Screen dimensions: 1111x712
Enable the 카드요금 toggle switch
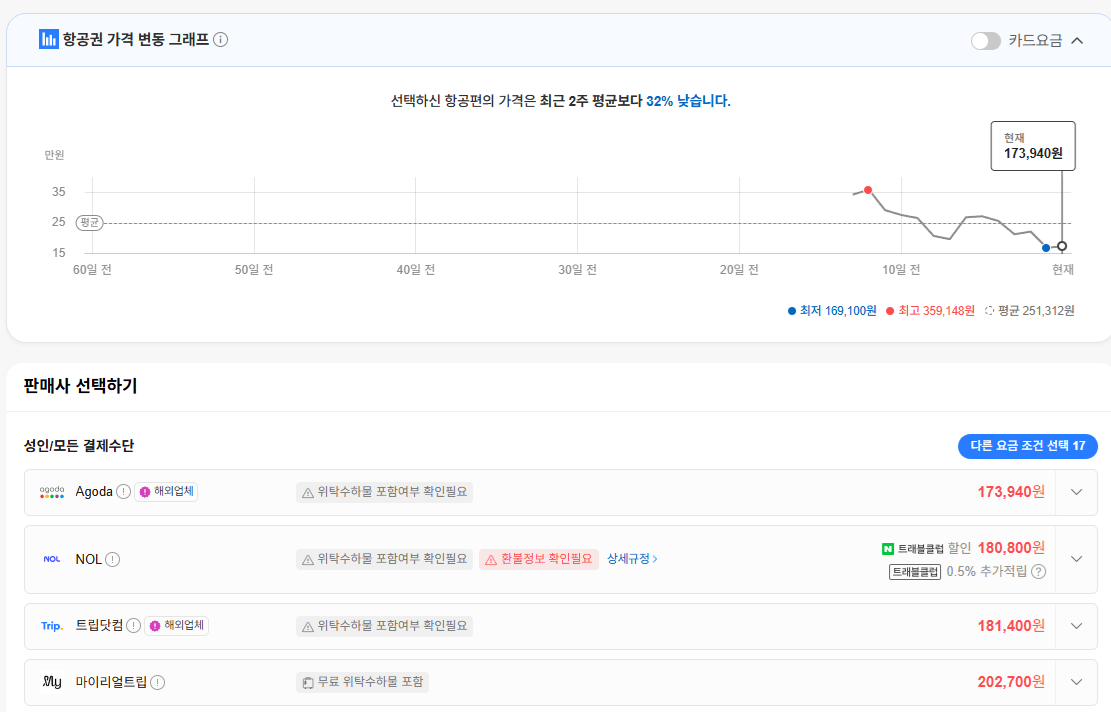984,40
